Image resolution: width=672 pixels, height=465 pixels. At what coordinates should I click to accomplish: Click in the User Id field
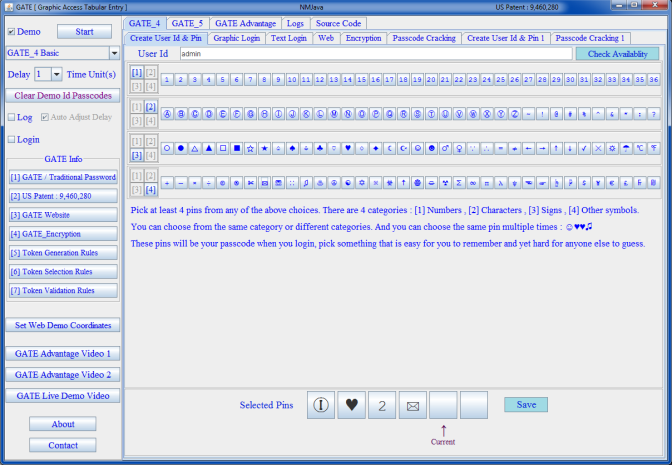click(x=376, y=54)
